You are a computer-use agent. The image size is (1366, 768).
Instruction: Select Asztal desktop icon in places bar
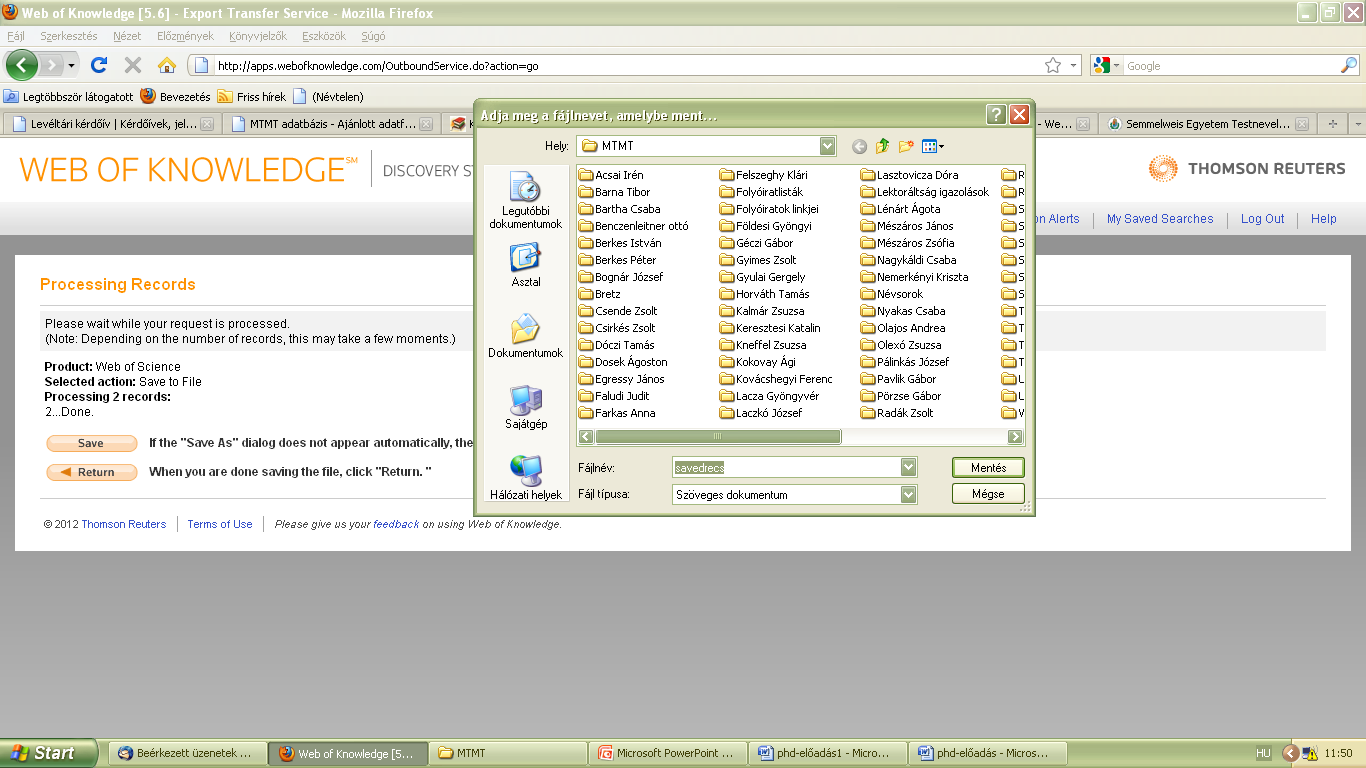[525, 265]
